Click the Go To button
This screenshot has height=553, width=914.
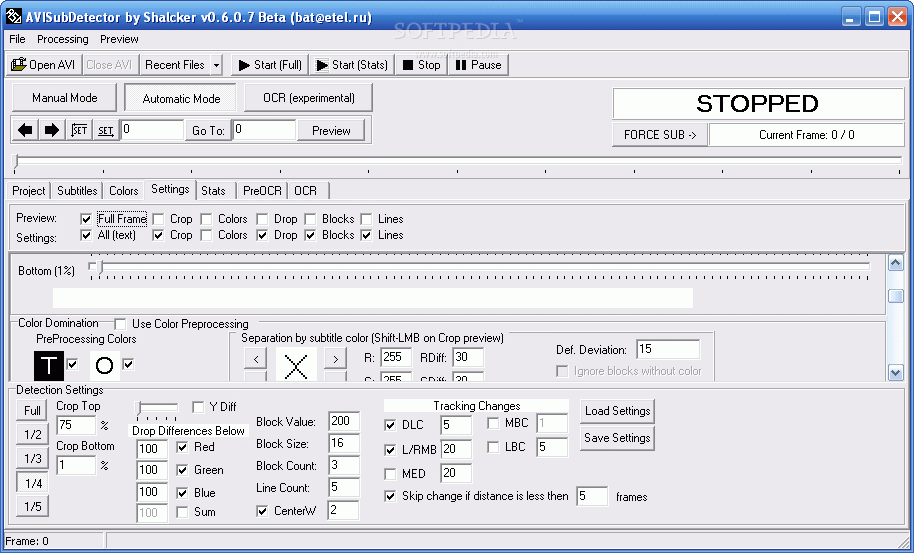coord(208,131)
